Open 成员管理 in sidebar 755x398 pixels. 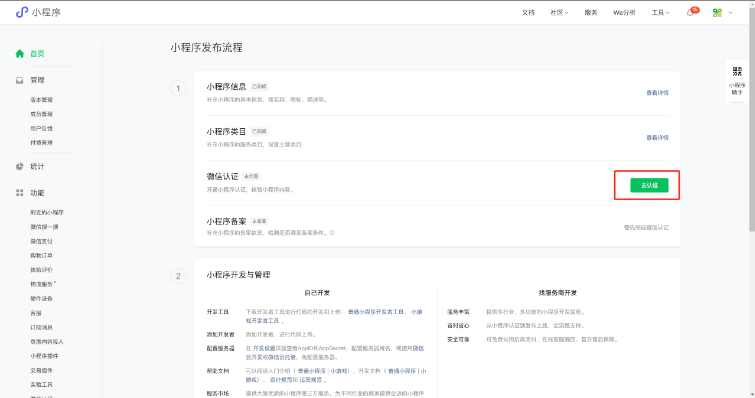[x=41, y=114]
